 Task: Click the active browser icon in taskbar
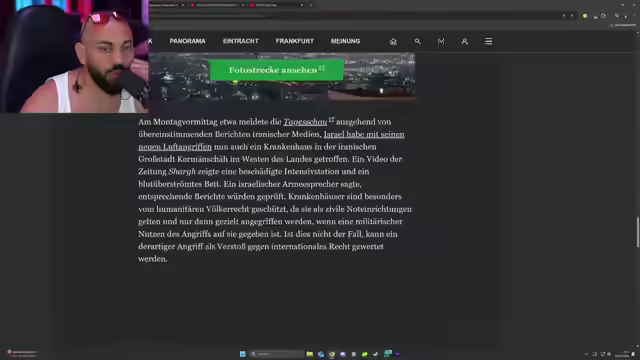coord(332,354)
